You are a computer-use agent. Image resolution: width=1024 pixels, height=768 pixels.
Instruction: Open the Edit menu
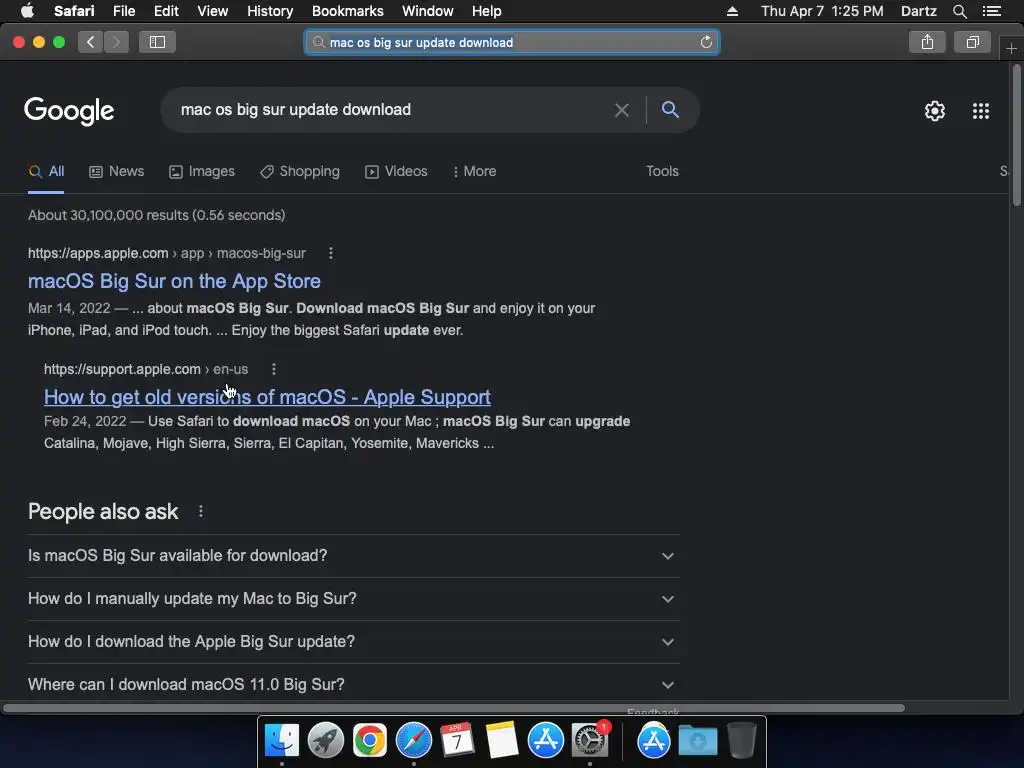click(166, 11)
